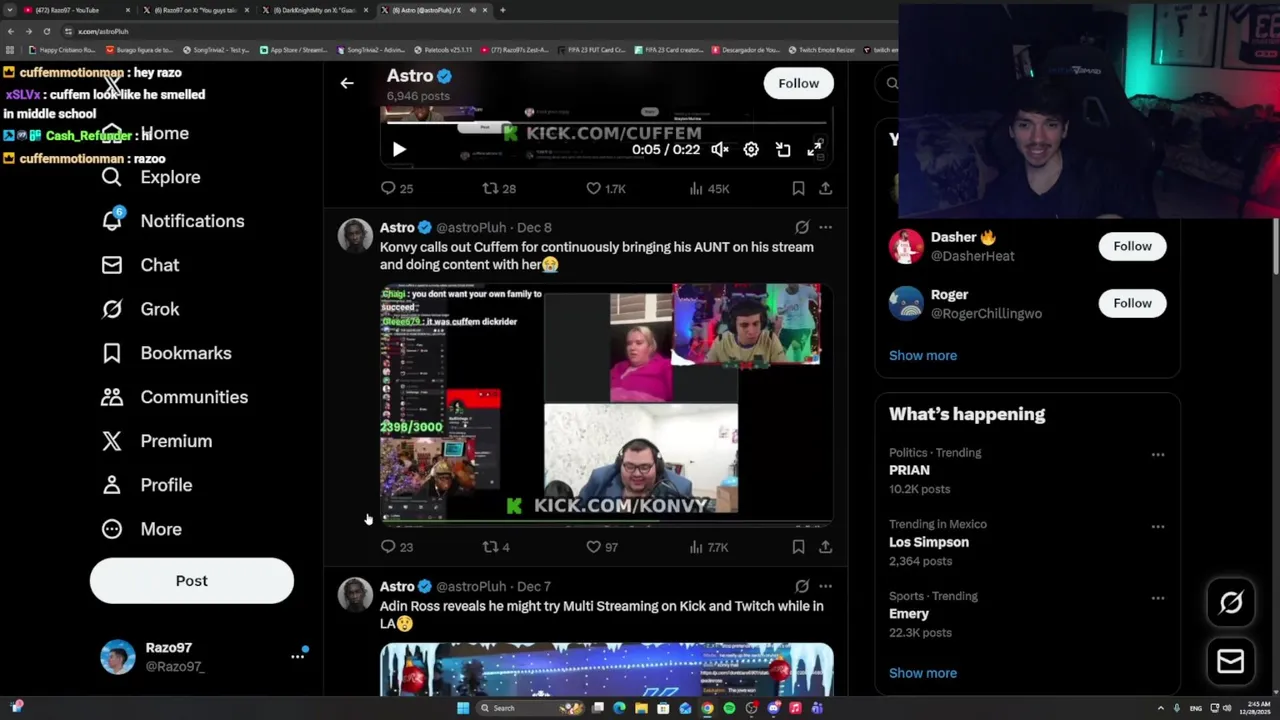Click Show more under who to follow
Image resolution: width=1280 pixels, height=720 pixels.
(923, 355)
